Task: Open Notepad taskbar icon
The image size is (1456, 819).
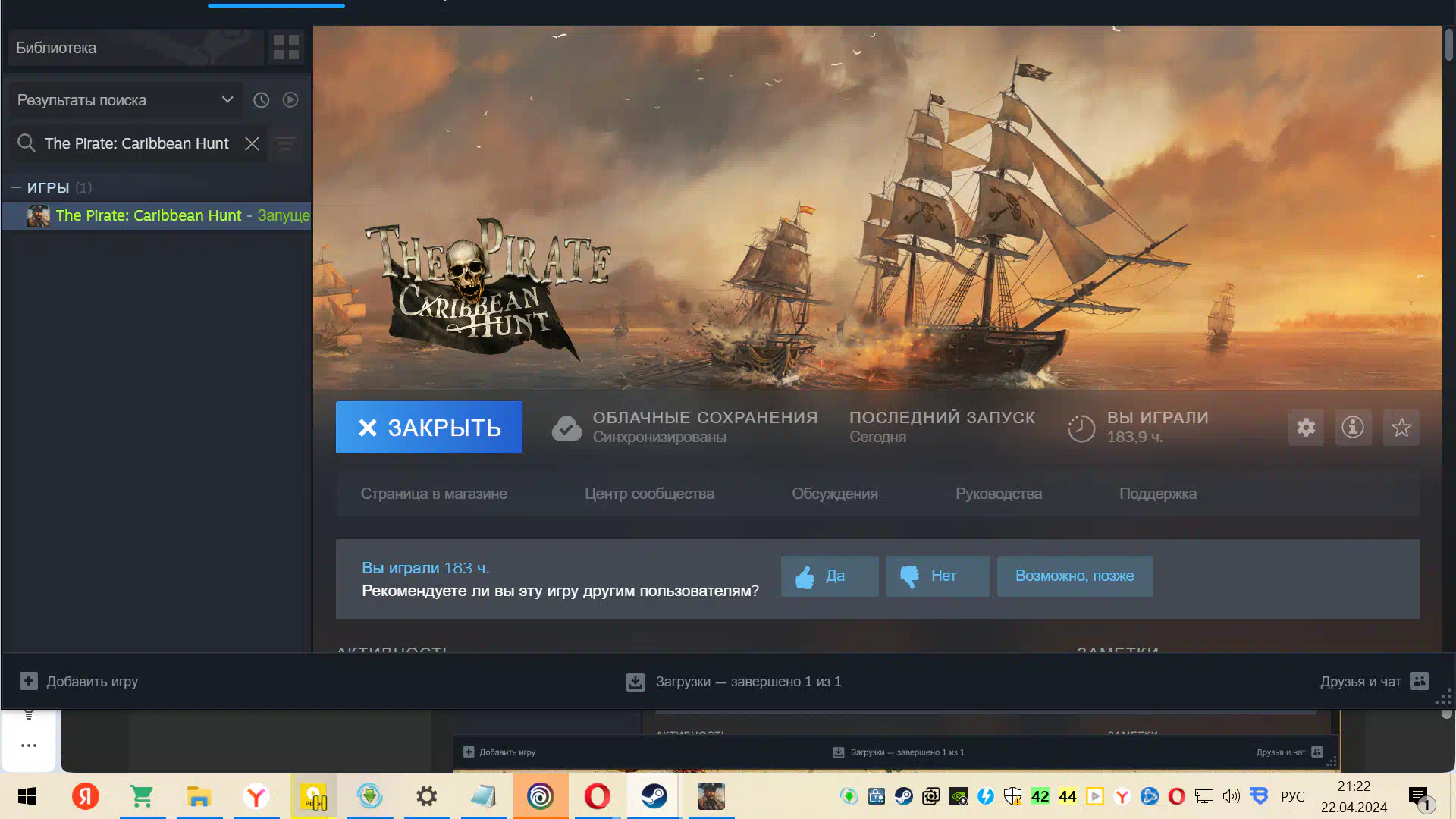Action: coord(484,796)
